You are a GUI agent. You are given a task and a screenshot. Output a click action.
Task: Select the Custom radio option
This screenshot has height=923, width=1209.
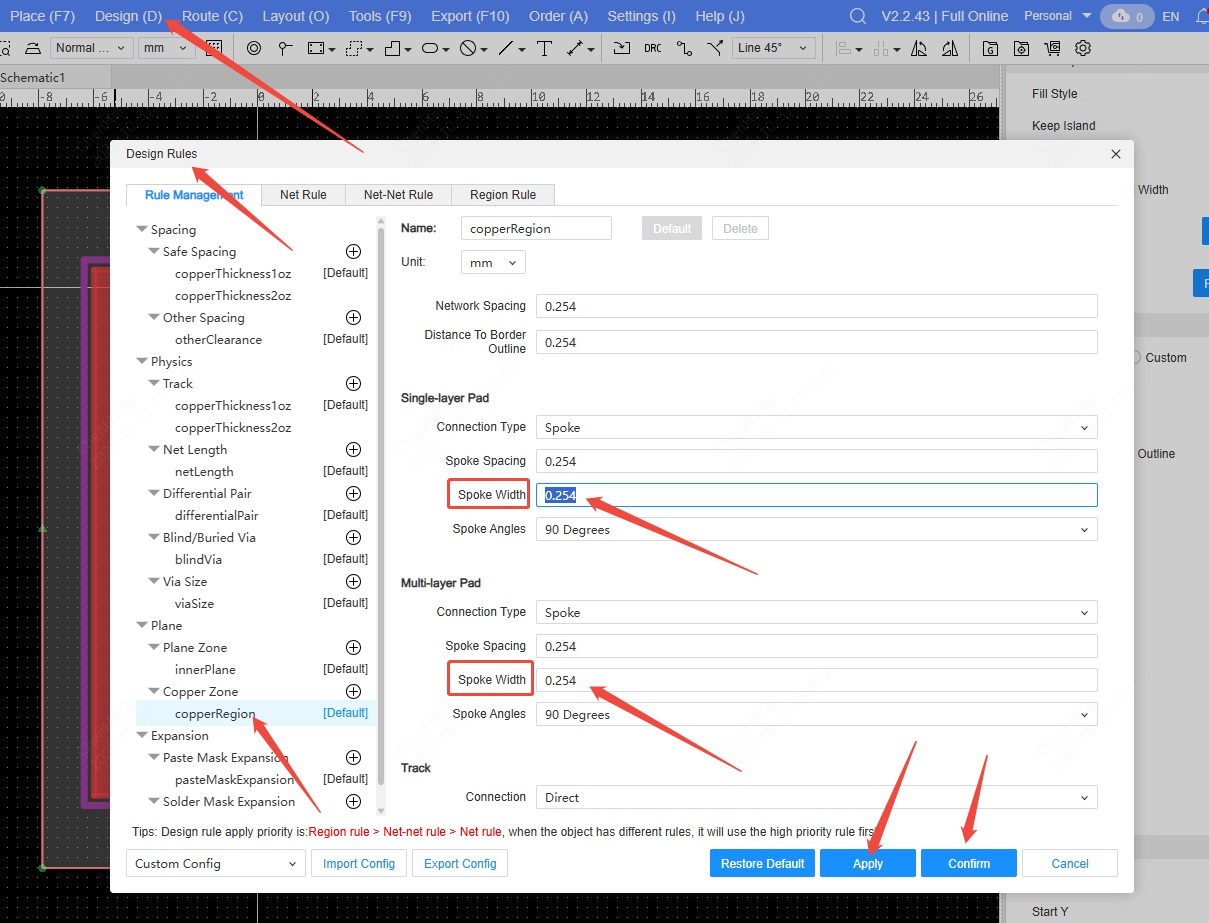coord(1136,358)
